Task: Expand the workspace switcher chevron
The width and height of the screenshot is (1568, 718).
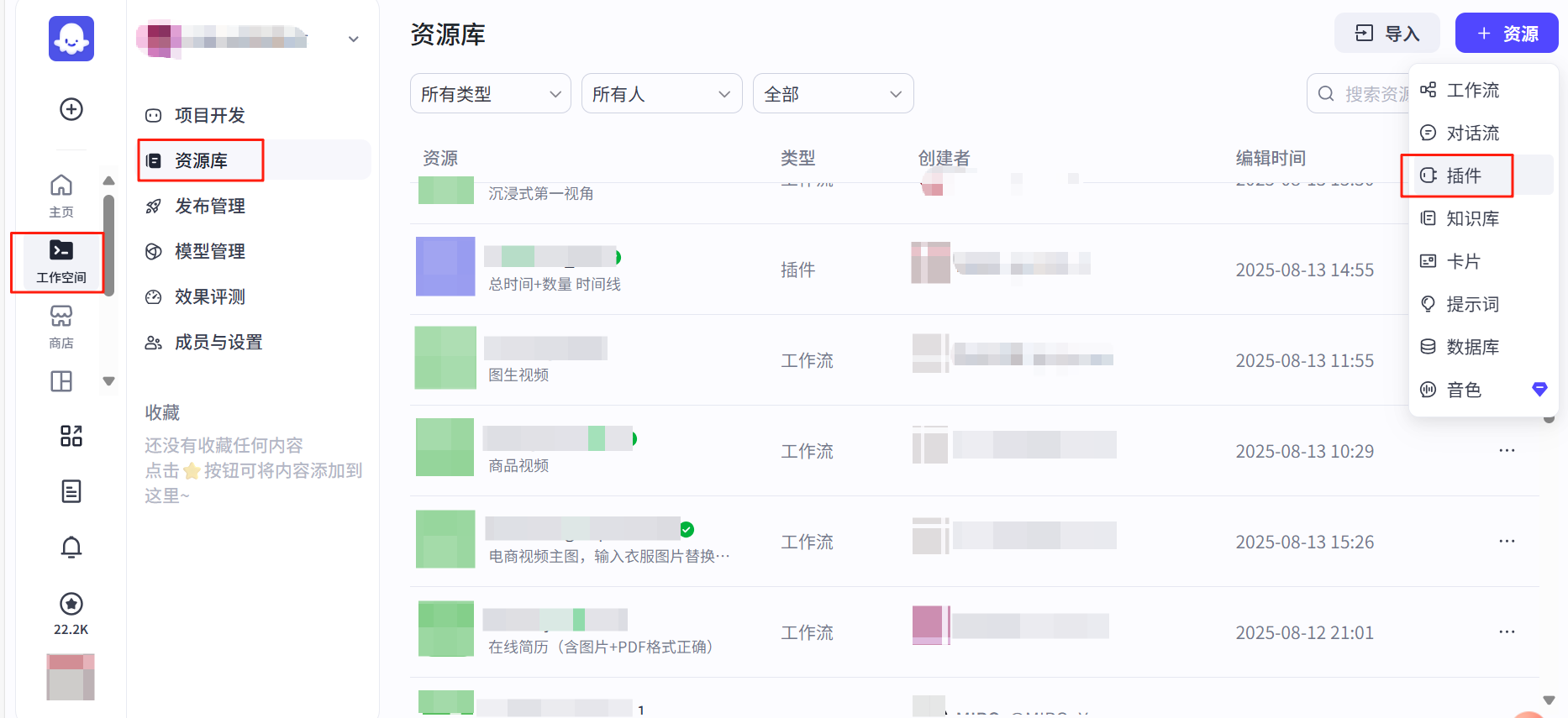Action: pyautogui.click(x=354, y=39)
